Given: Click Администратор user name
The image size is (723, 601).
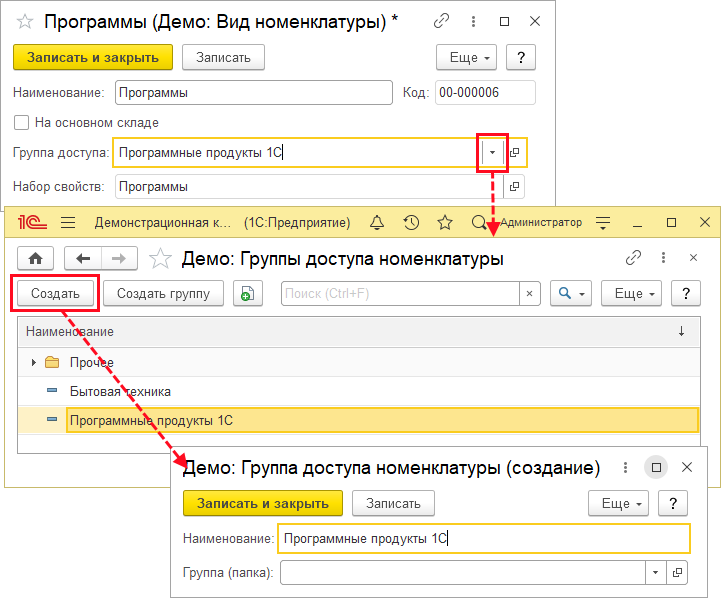Looking at the screenshot, I should [541, 222].
